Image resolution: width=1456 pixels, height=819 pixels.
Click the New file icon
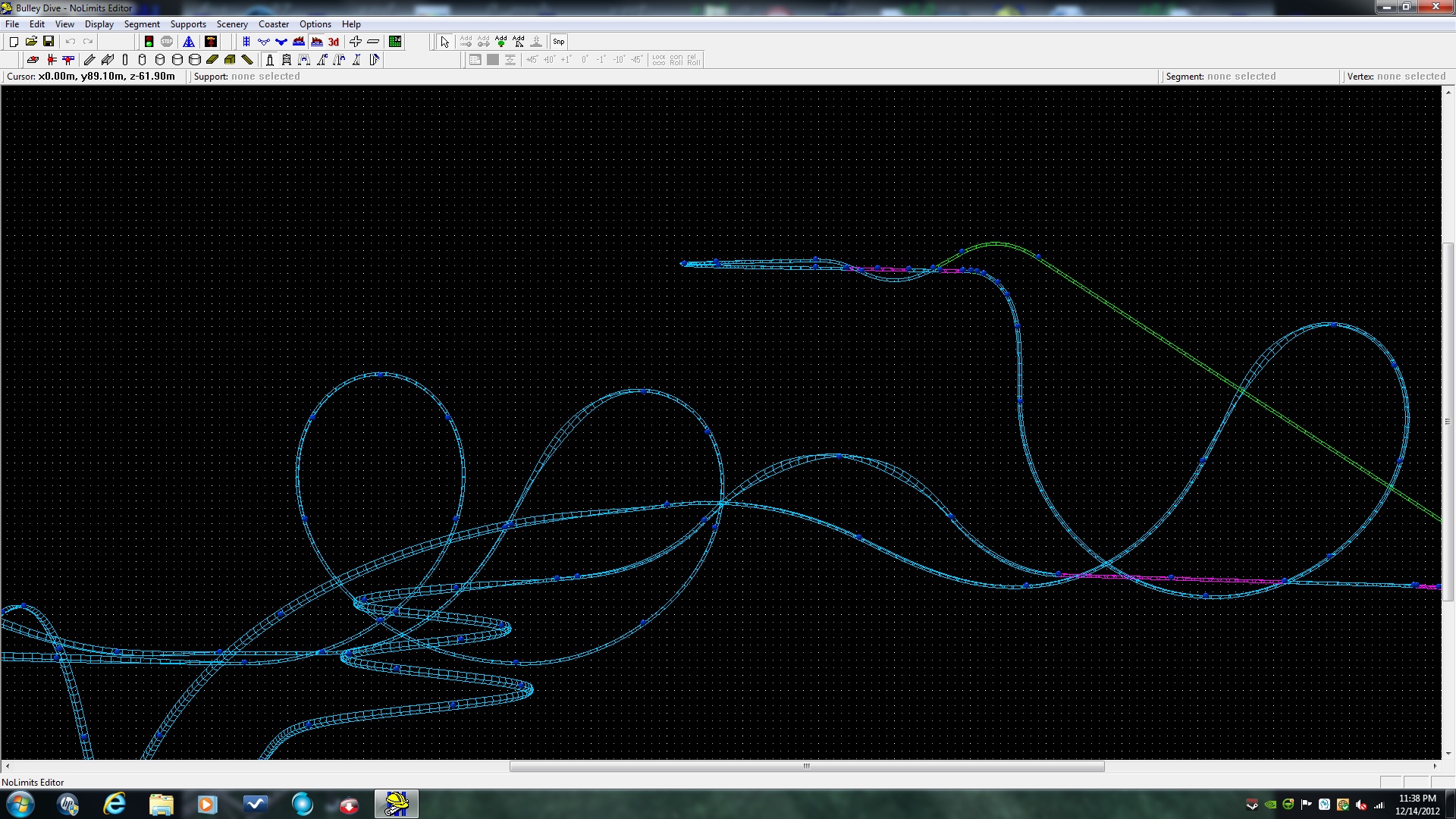coord(14,42)
